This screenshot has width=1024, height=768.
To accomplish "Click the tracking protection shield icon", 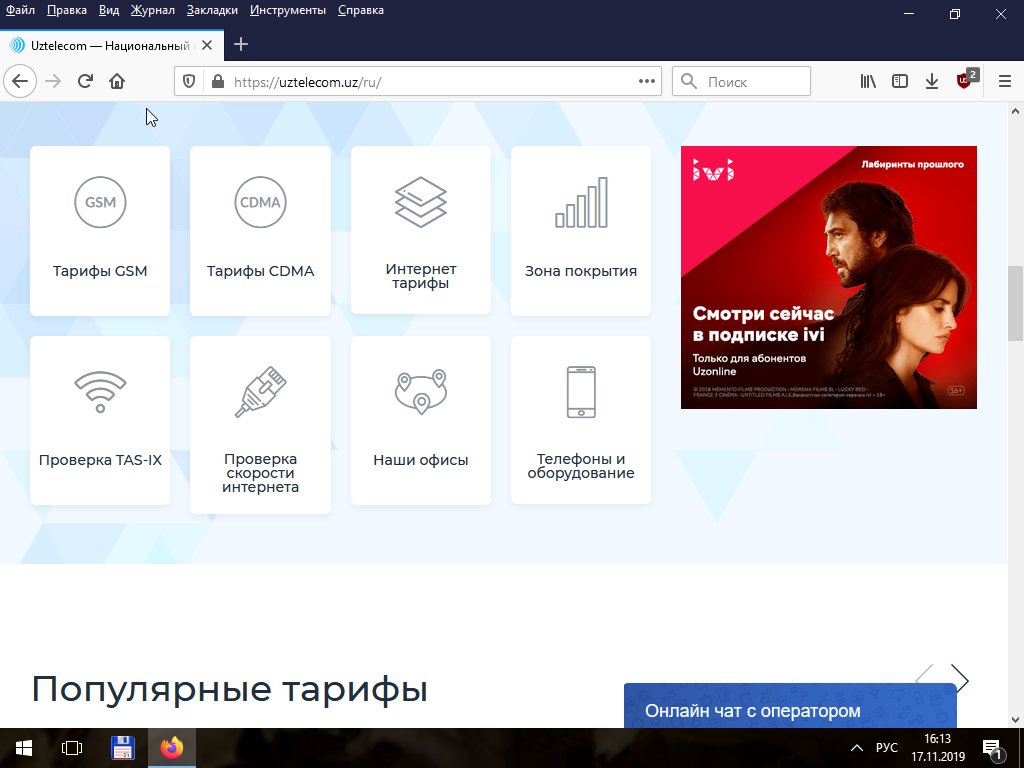I will 189,82.
